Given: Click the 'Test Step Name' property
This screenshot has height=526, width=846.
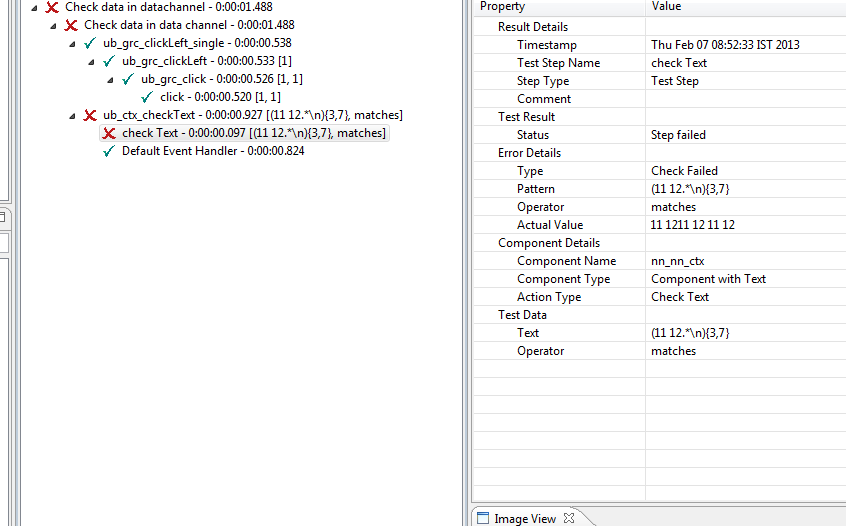Looking at the screenshot, I should pos(558,63).
